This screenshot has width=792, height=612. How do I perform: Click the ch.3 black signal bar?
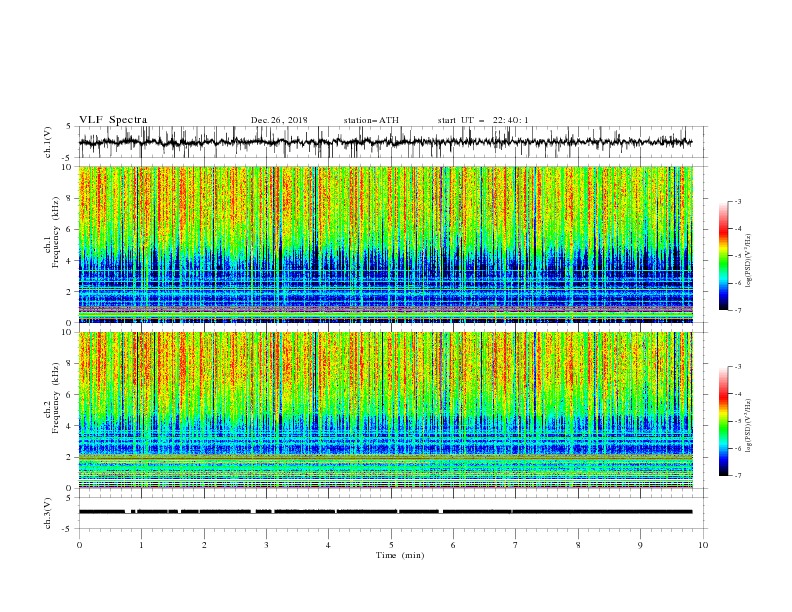click(386, 512)
